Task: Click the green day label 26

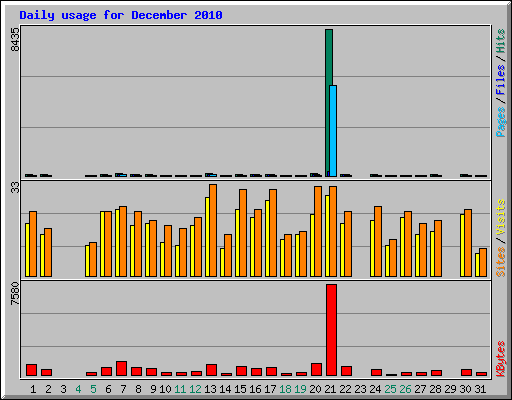Action: tap(405, 389)
